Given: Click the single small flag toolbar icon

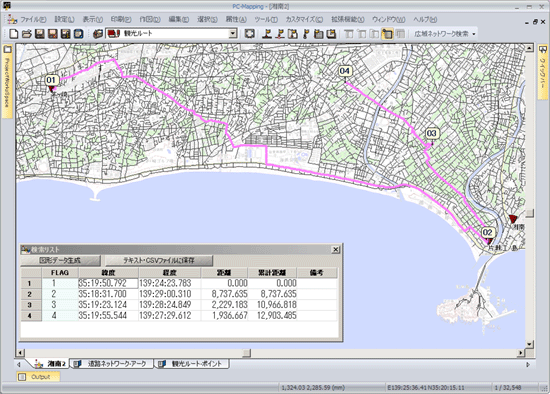Looking at the screenshot, I should click(x=306, y=34).
